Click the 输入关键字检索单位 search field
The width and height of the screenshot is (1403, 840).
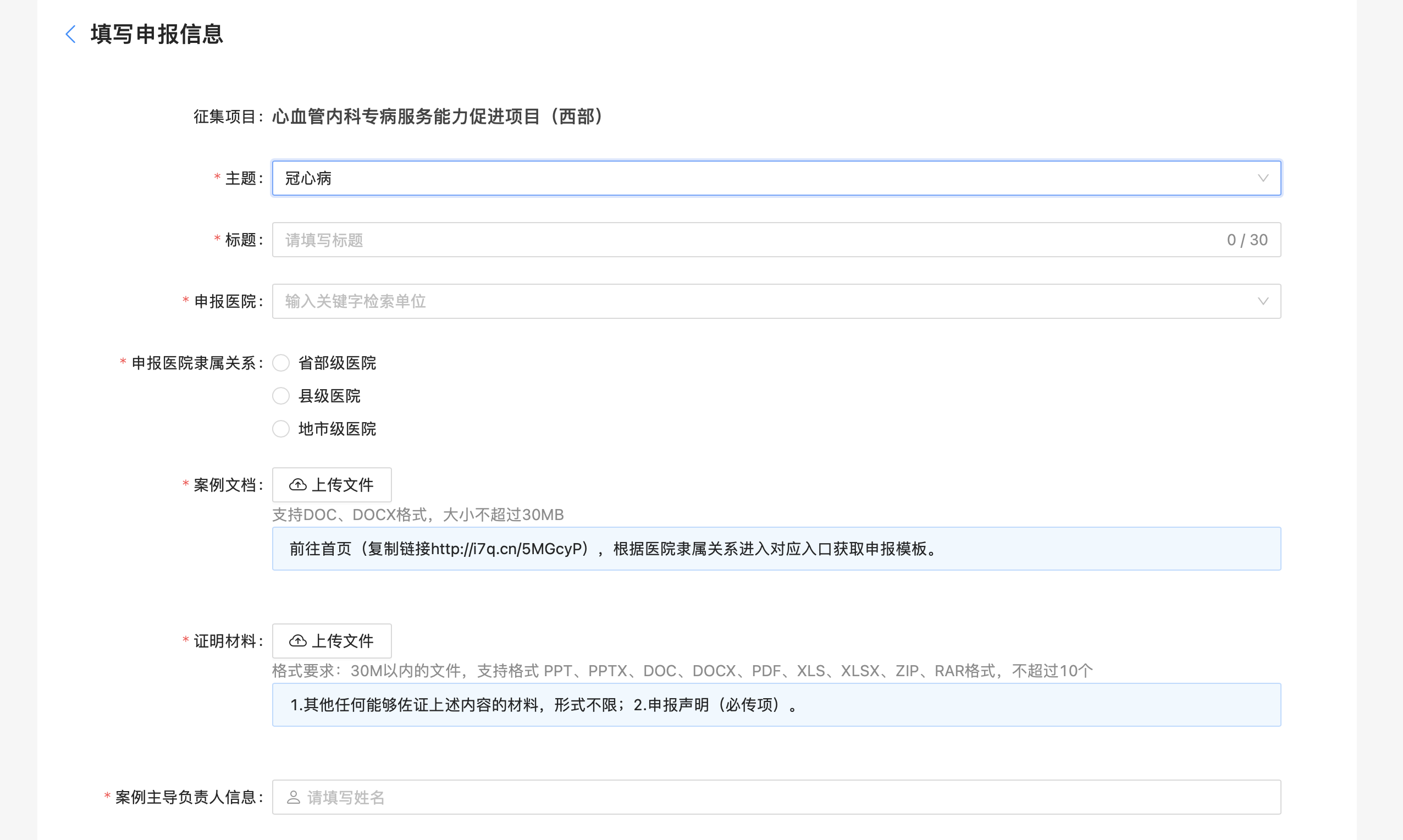[736, 301]
